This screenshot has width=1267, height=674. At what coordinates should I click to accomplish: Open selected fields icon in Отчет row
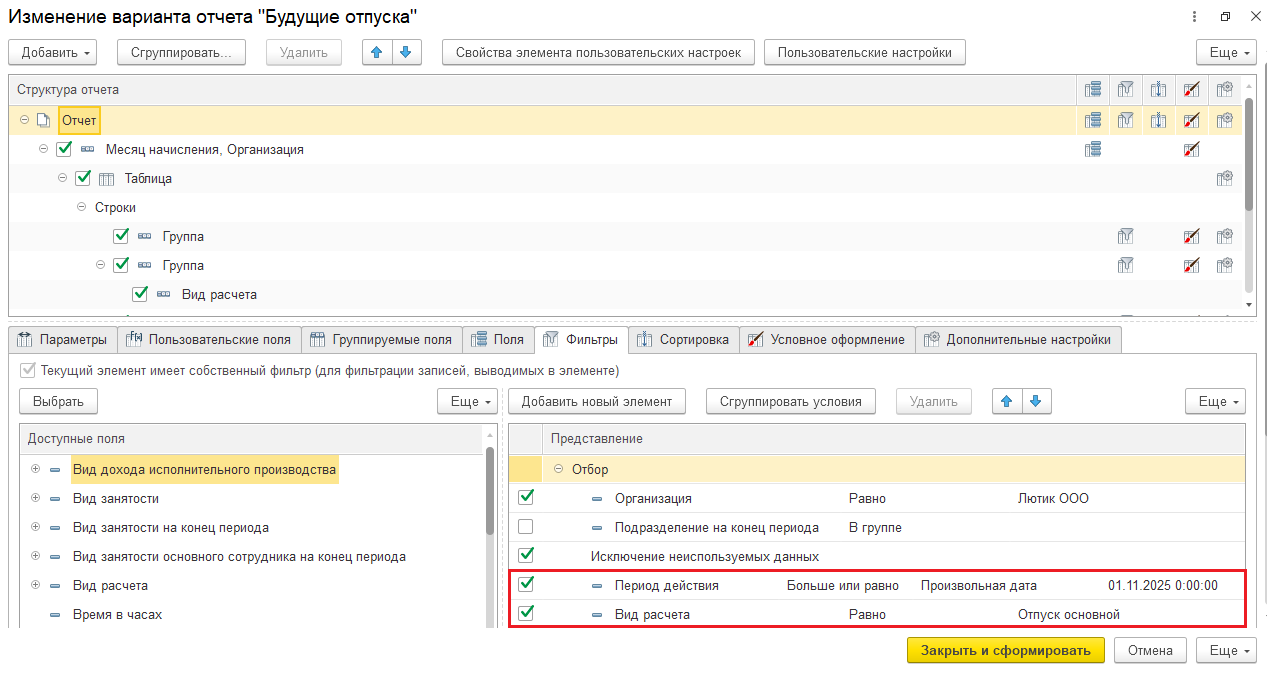click(1093, 120)
